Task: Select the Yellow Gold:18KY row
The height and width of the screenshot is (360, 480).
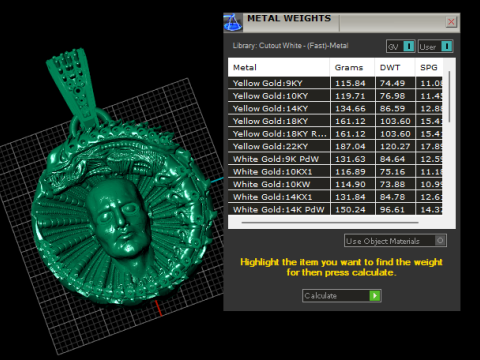Action: (x=335, y=121)
